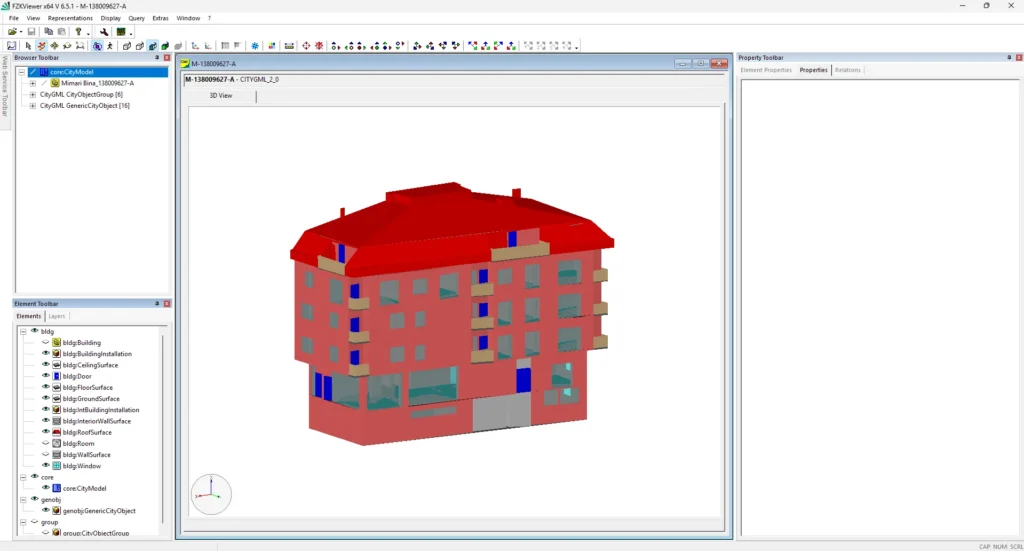Open settings with the wrench icon
The width and height of the screenshot is (1024, 551).
[x=104, y=31]
